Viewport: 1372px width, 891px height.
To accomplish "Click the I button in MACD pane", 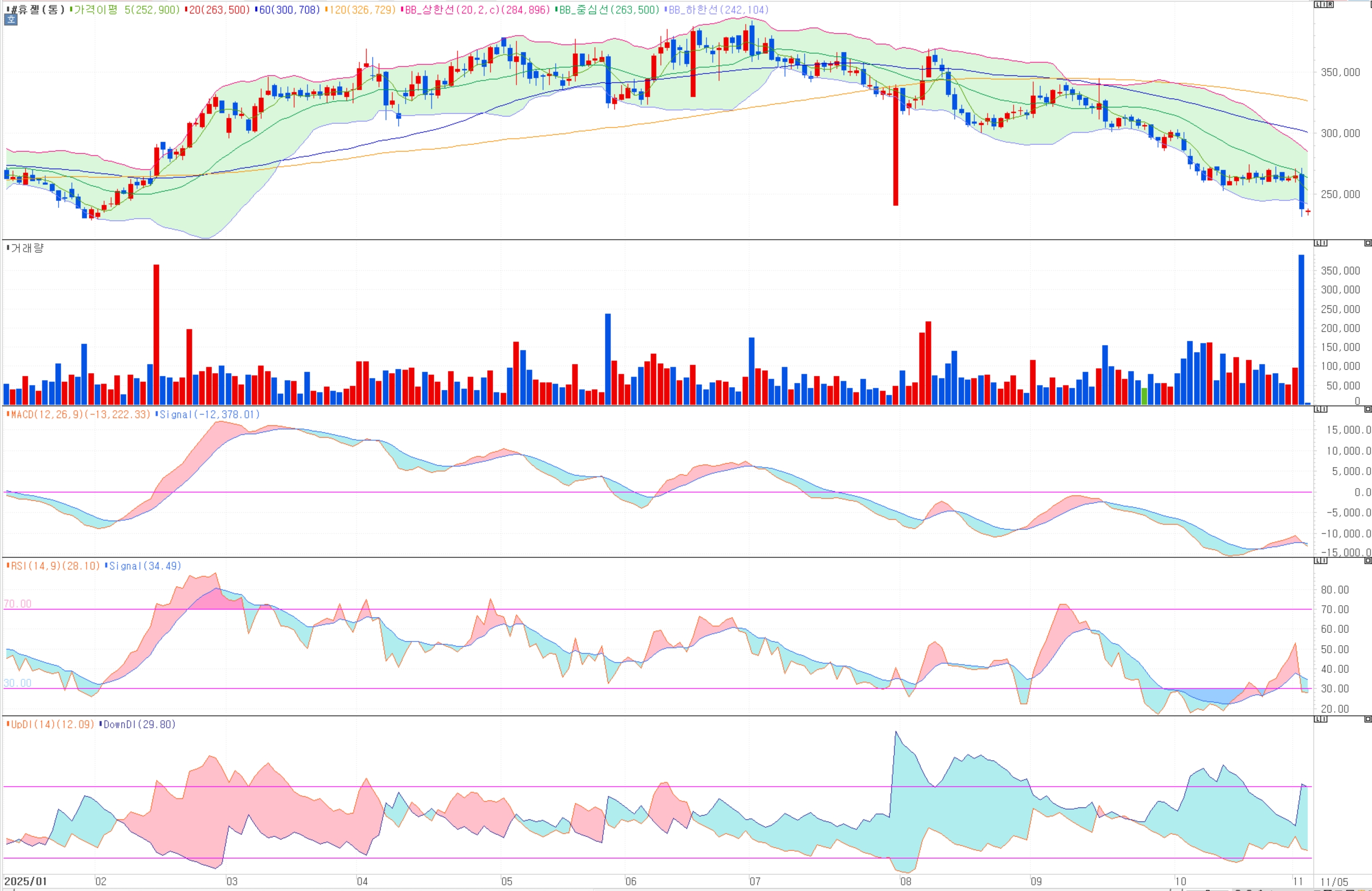I will 1324,409.
